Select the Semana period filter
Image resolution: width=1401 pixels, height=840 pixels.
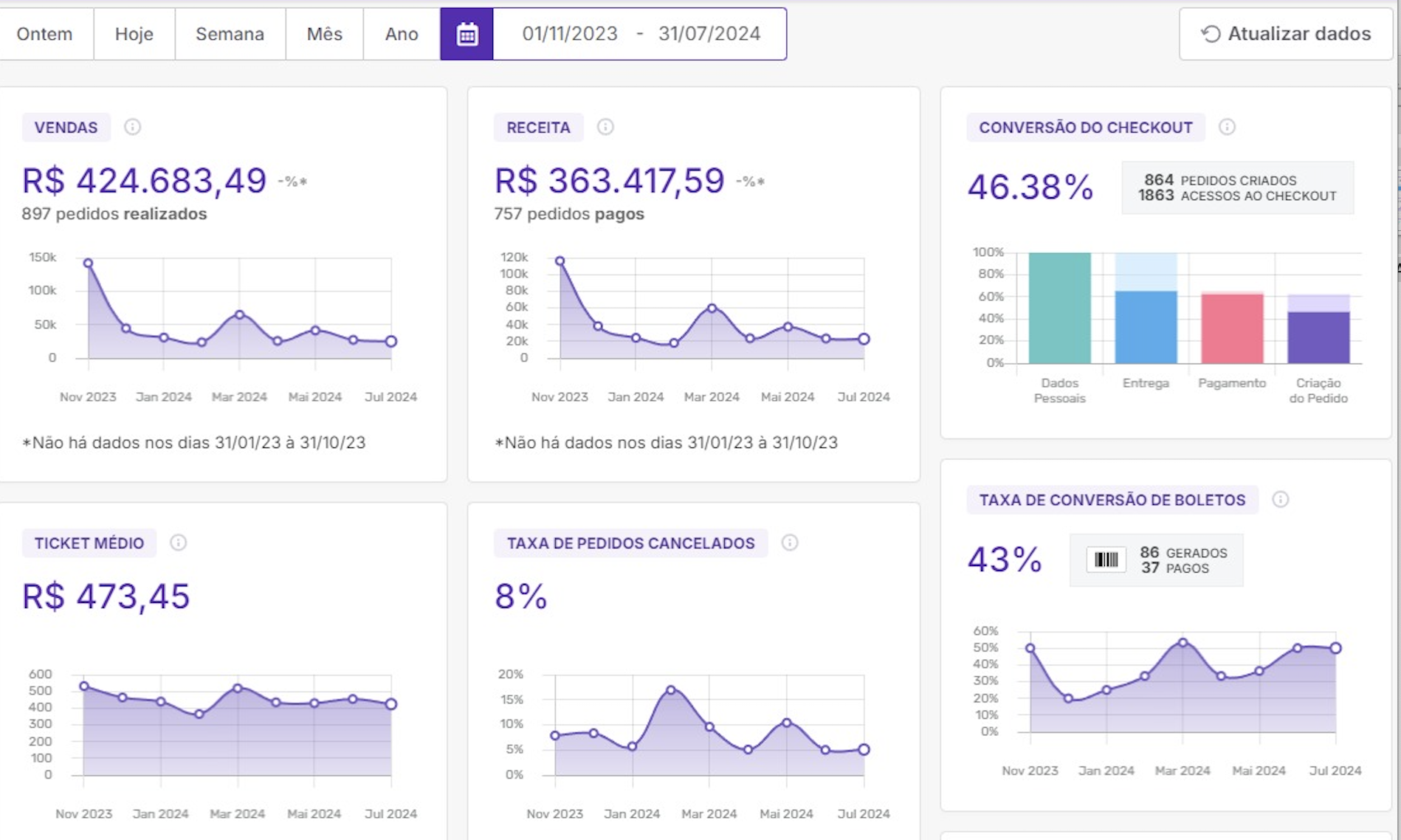click(x=230, y=33)
